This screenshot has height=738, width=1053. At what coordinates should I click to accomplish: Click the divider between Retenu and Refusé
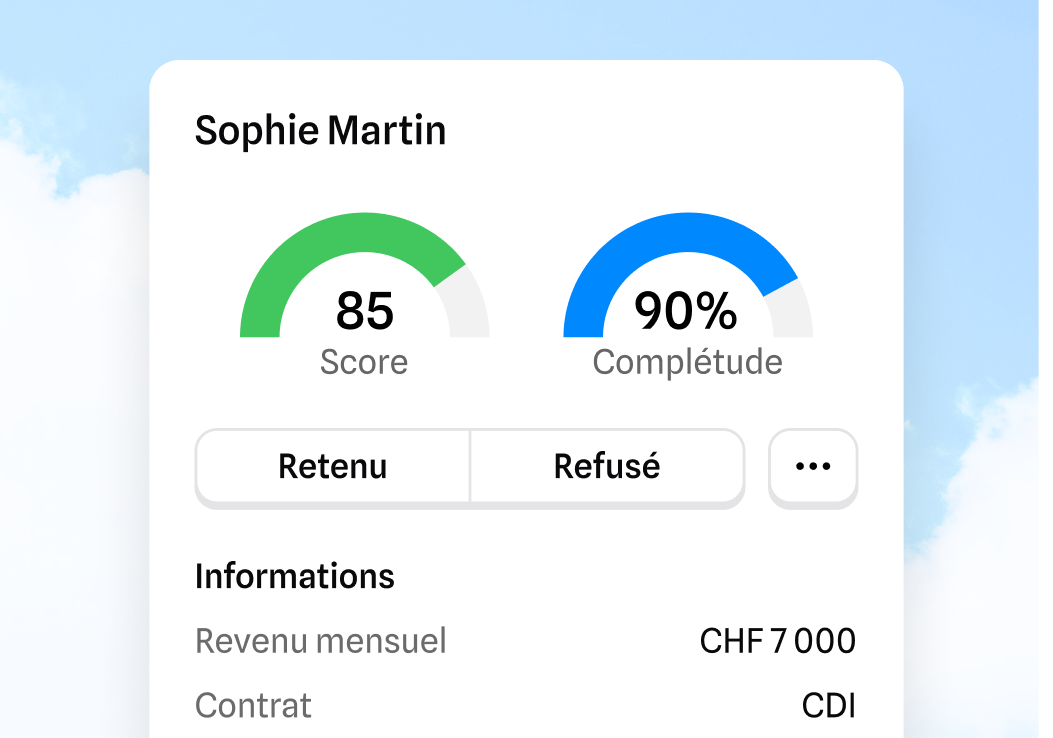[470, 466]
